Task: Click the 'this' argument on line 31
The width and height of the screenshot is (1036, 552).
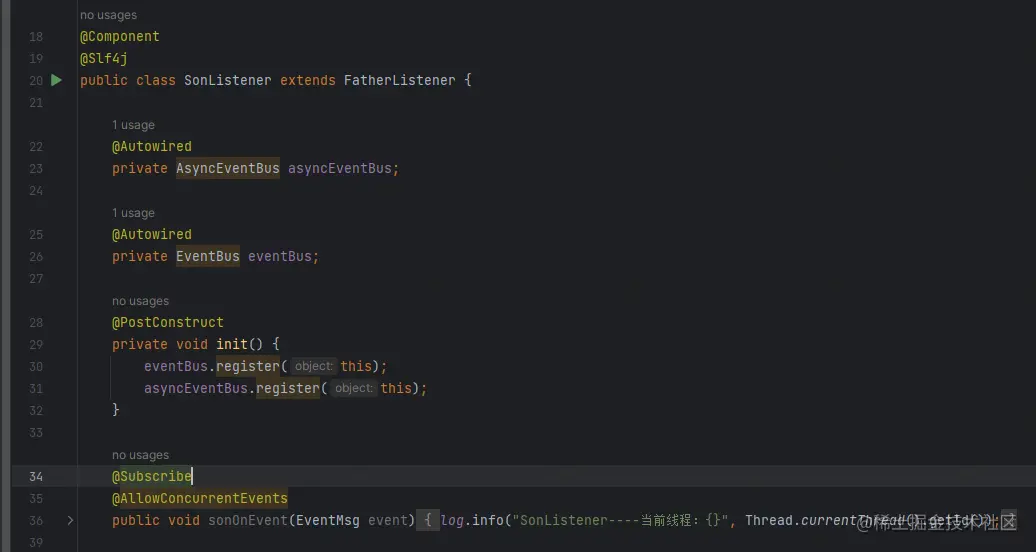Action: pyautogui.click(x=396, y=388)
